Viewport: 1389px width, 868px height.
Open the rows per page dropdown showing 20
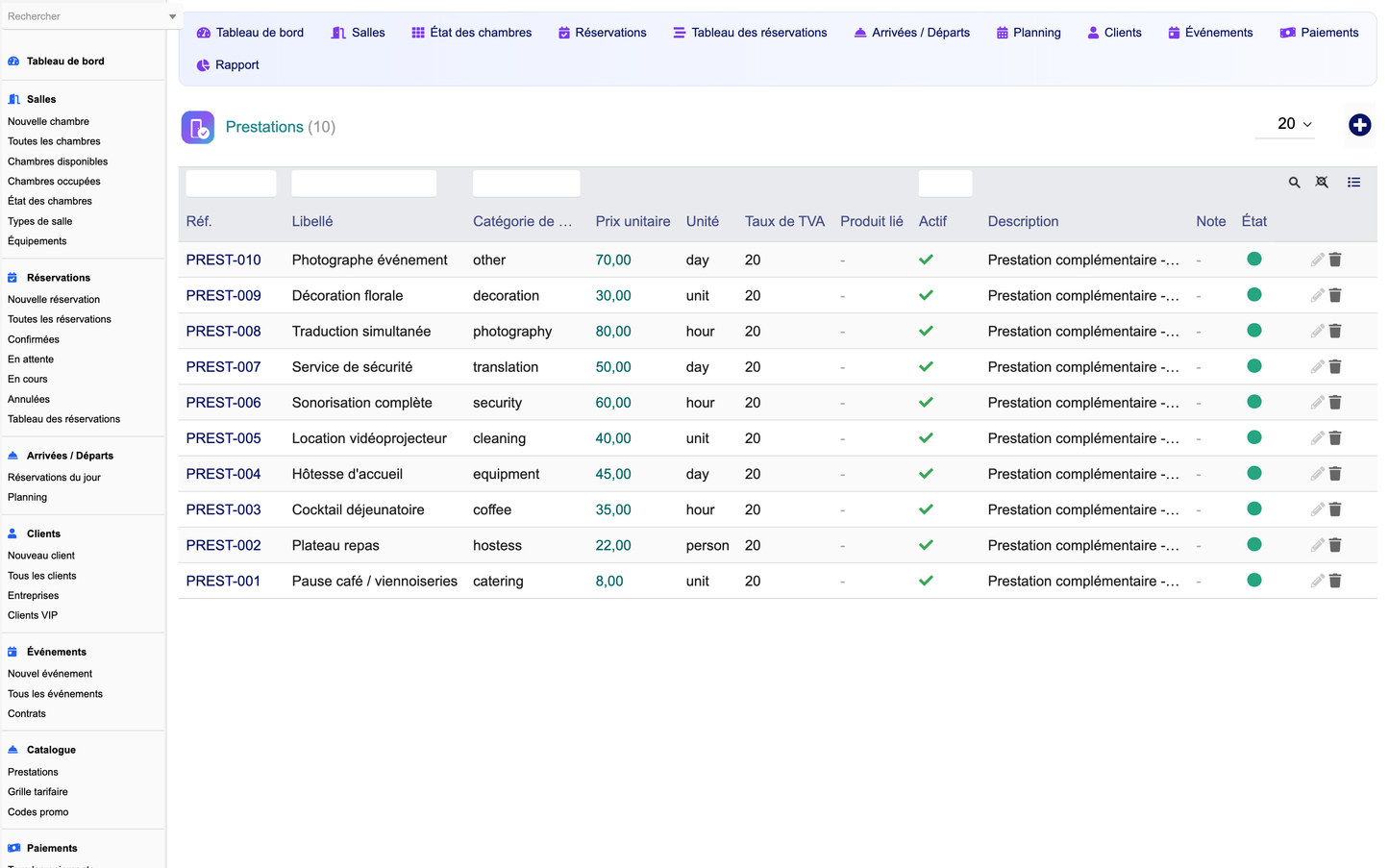point(1285,124)
